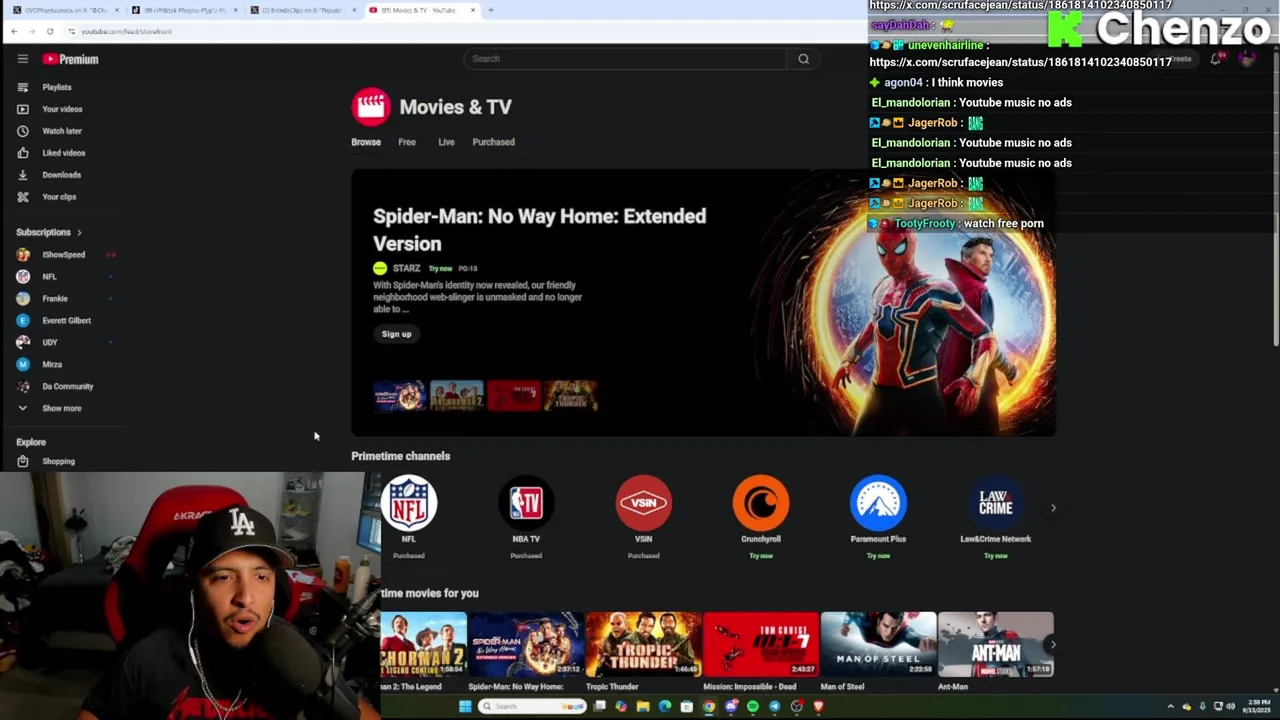Open the Anchorman 2 movie thumbnail

pyautogui.click(x=424, y=645)
